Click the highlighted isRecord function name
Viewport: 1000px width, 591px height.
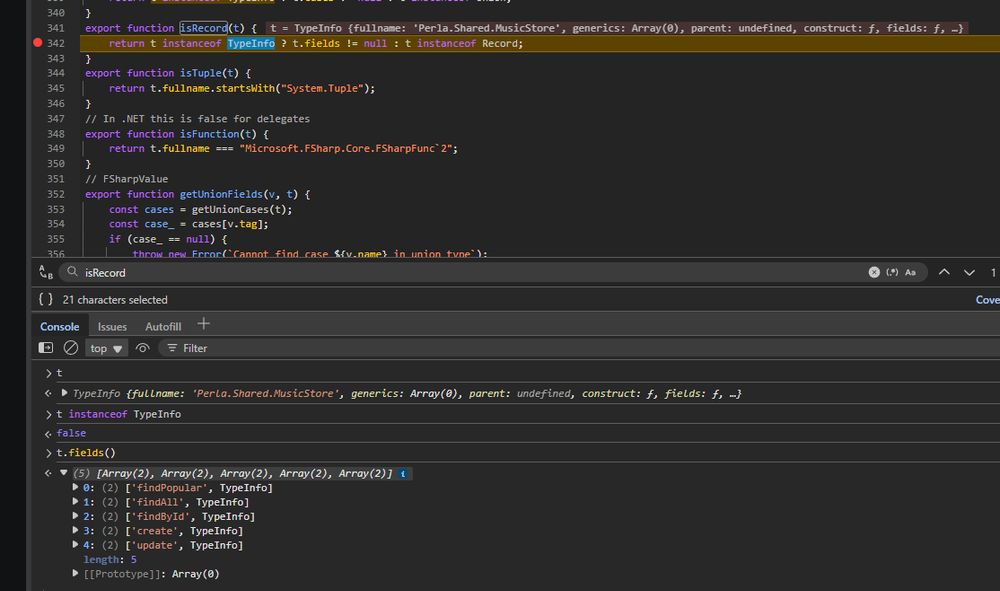[203, 28]
